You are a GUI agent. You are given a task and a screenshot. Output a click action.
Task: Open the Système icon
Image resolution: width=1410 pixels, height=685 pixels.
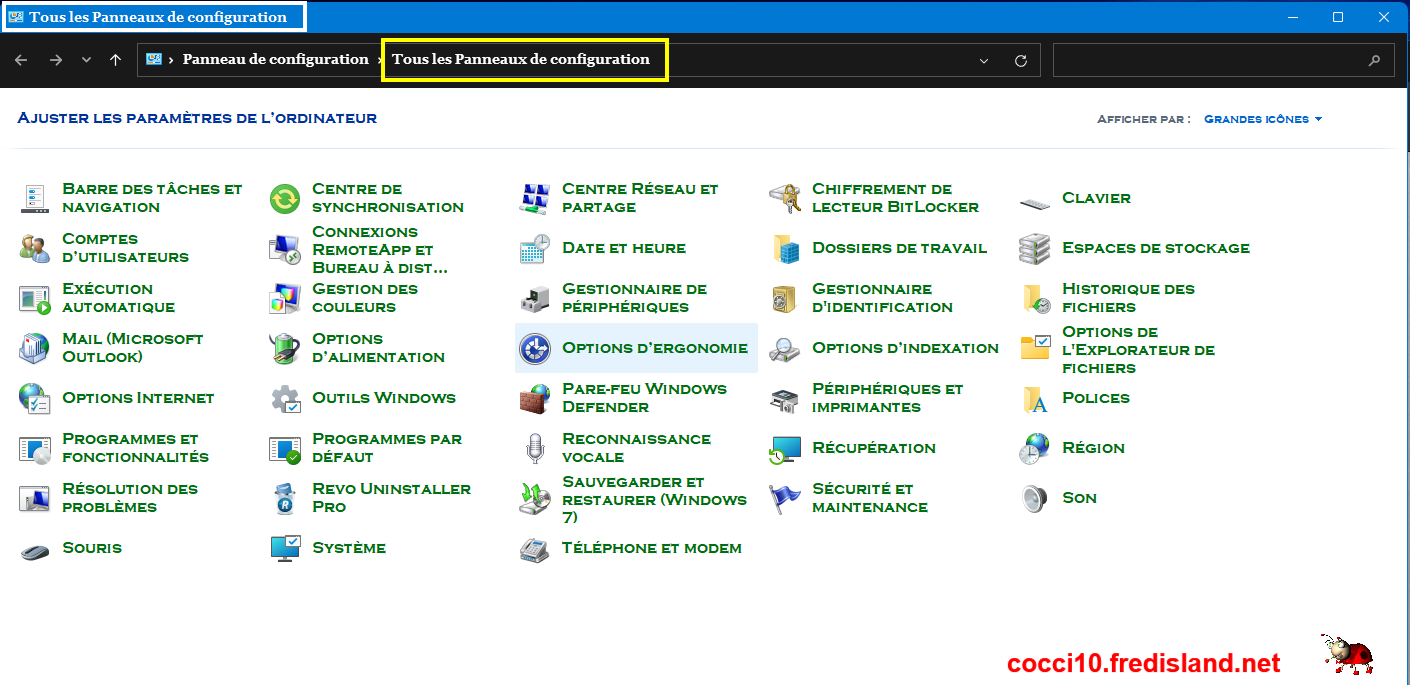(x=285, y=548)
